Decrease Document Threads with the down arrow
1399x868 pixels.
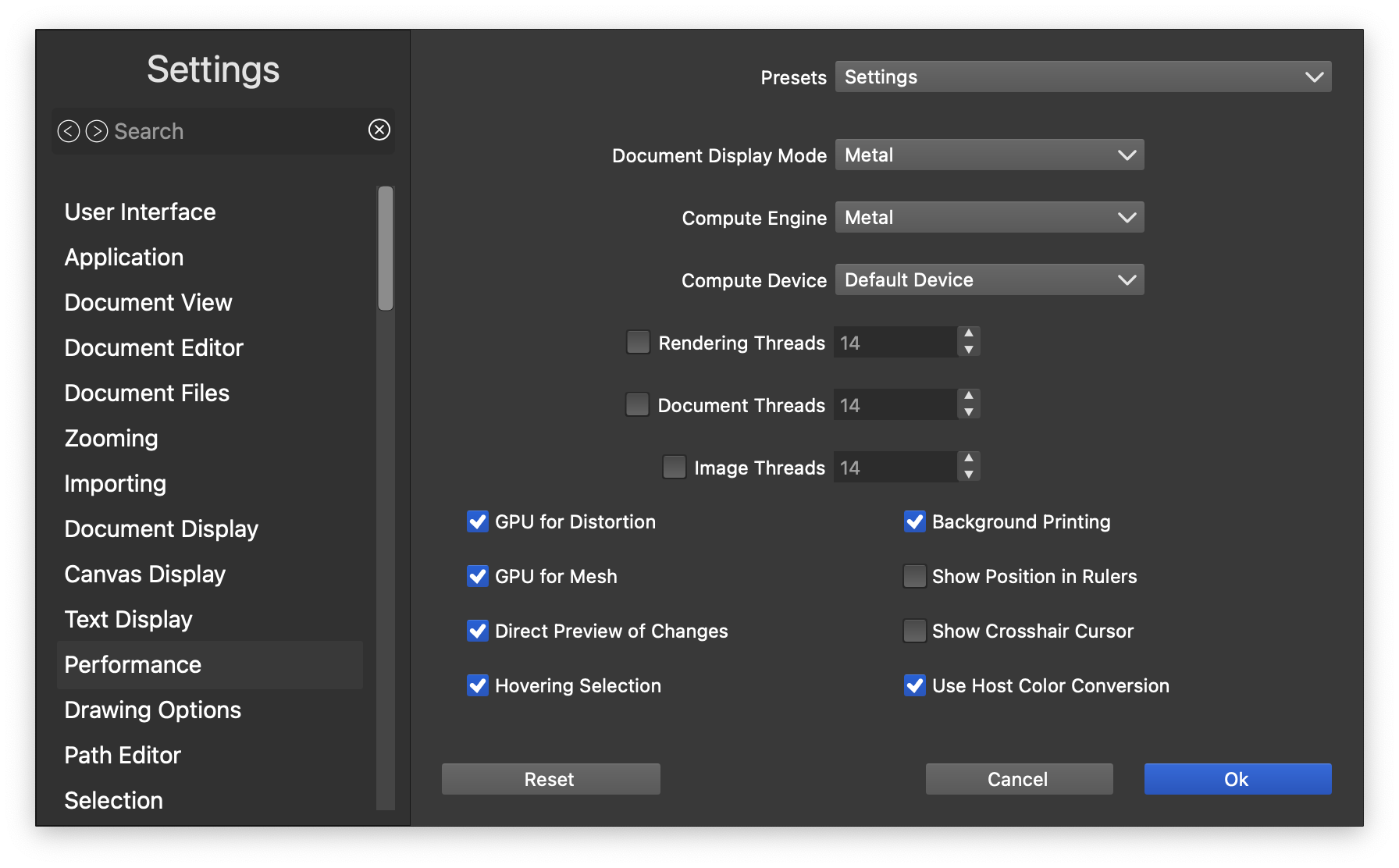click(x=968, y=413)
